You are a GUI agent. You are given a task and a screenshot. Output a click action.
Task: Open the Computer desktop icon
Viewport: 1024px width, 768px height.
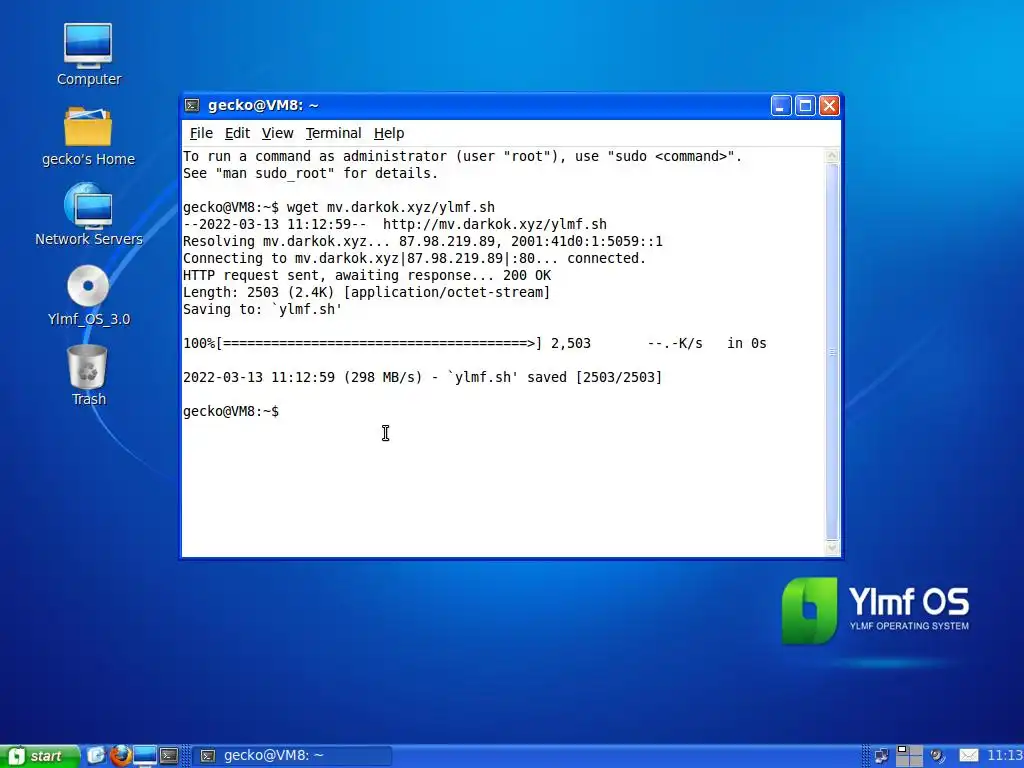pos(88,55)
